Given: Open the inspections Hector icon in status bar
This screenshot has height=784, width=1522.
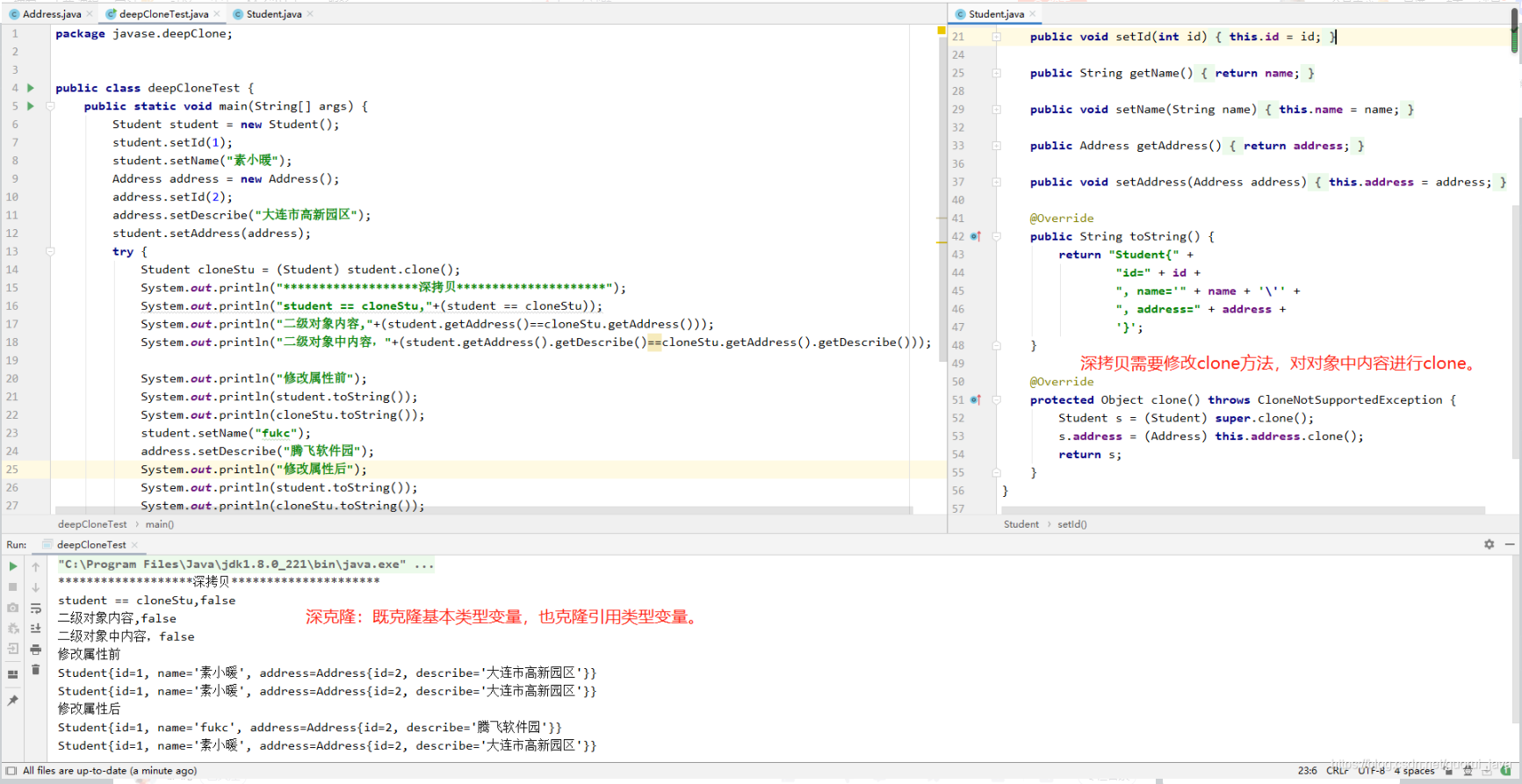Looking at the screenshot, I should tap(1468, 771).
